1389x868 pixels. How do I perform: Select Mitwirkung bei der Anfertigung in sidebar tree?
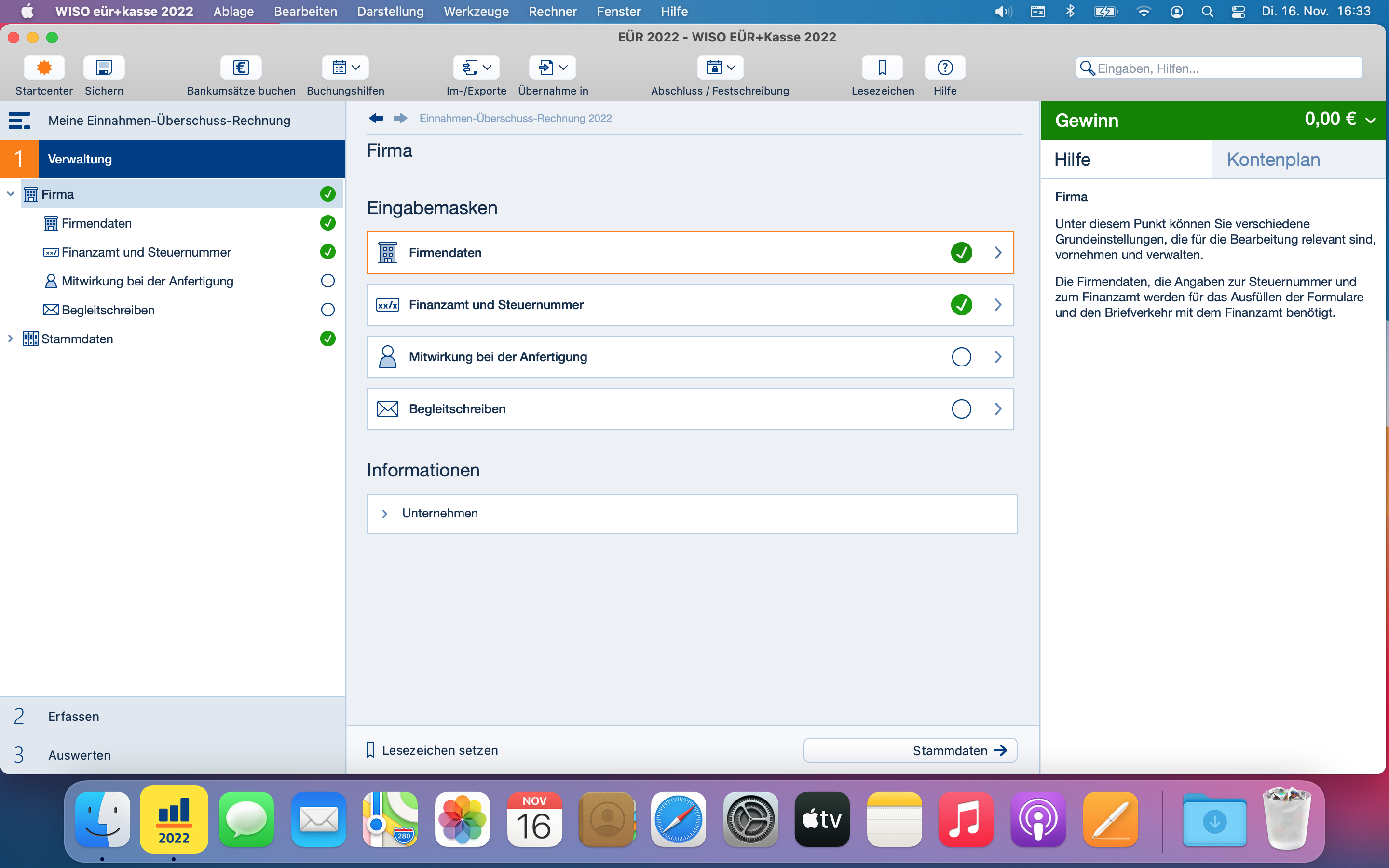click(x=148, y=281)
